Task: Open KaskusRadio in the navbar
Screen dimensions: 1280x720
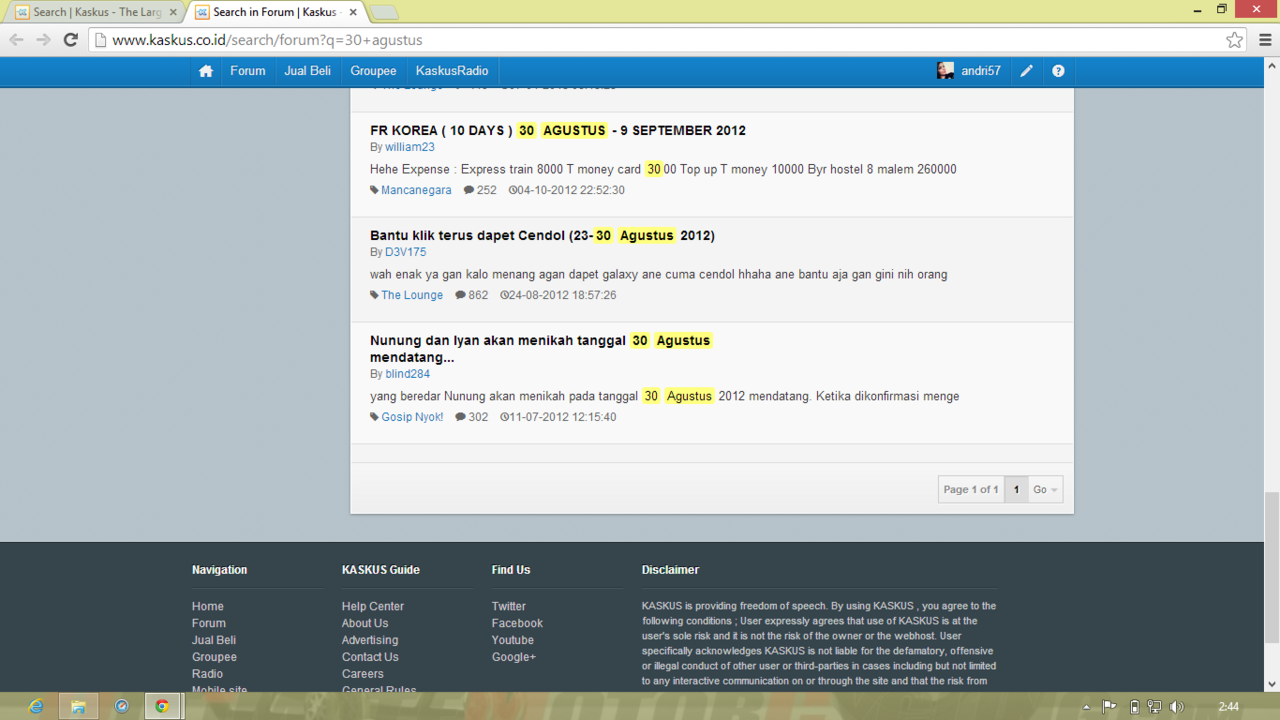Action: pos(452,71)
